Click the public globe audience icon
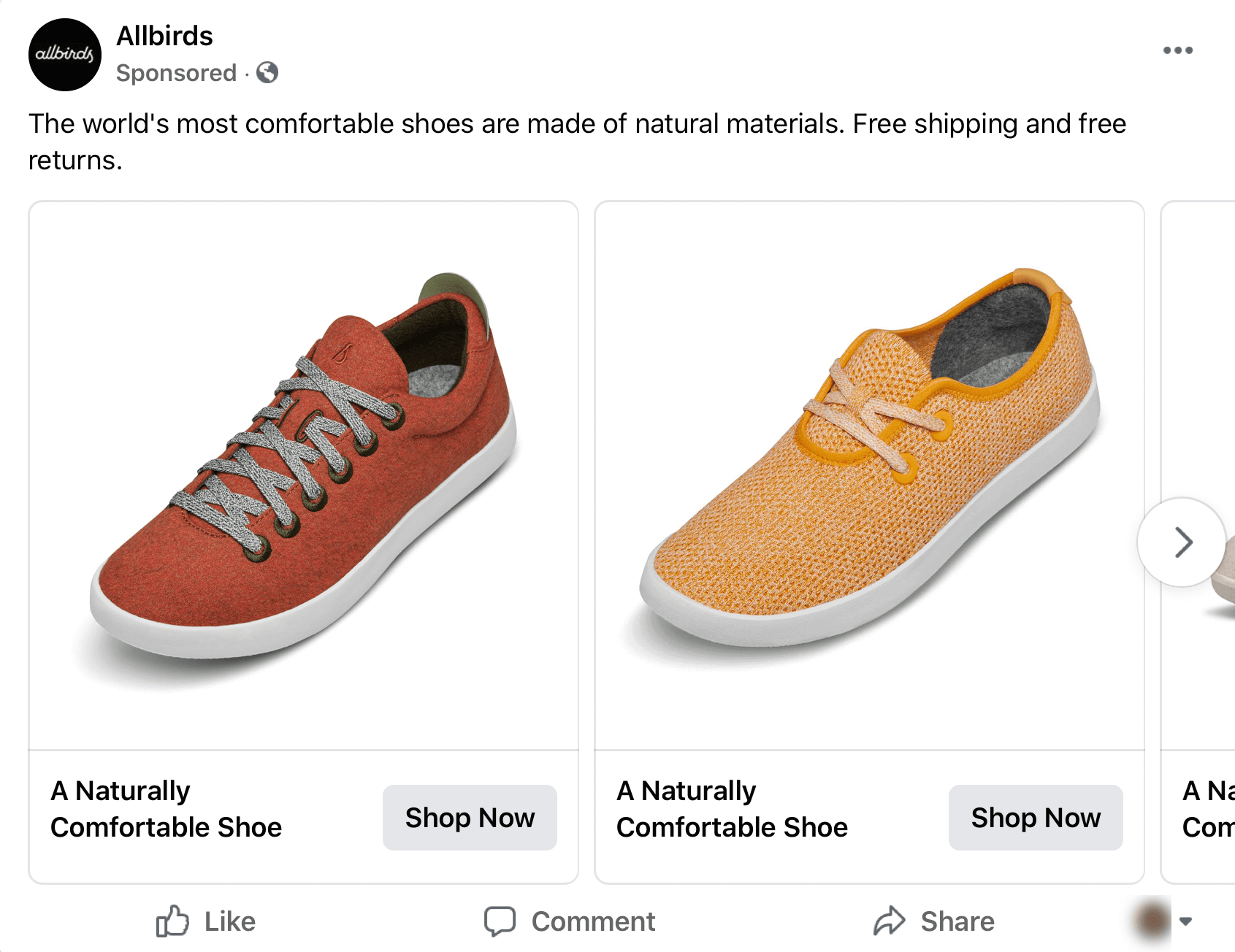Screen dimensions: 1235x952 [267, 72]
